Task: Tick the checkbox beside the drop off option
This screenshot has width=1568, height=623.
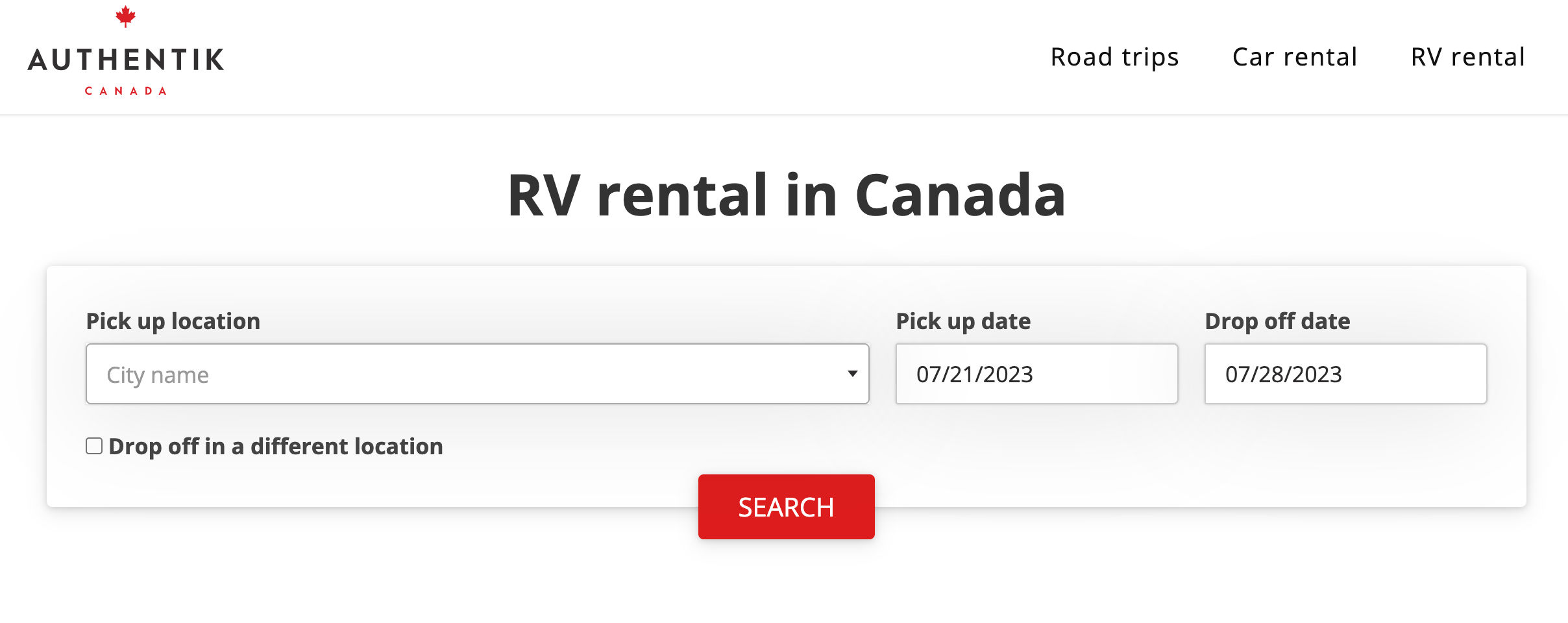Action: [93, 445]
